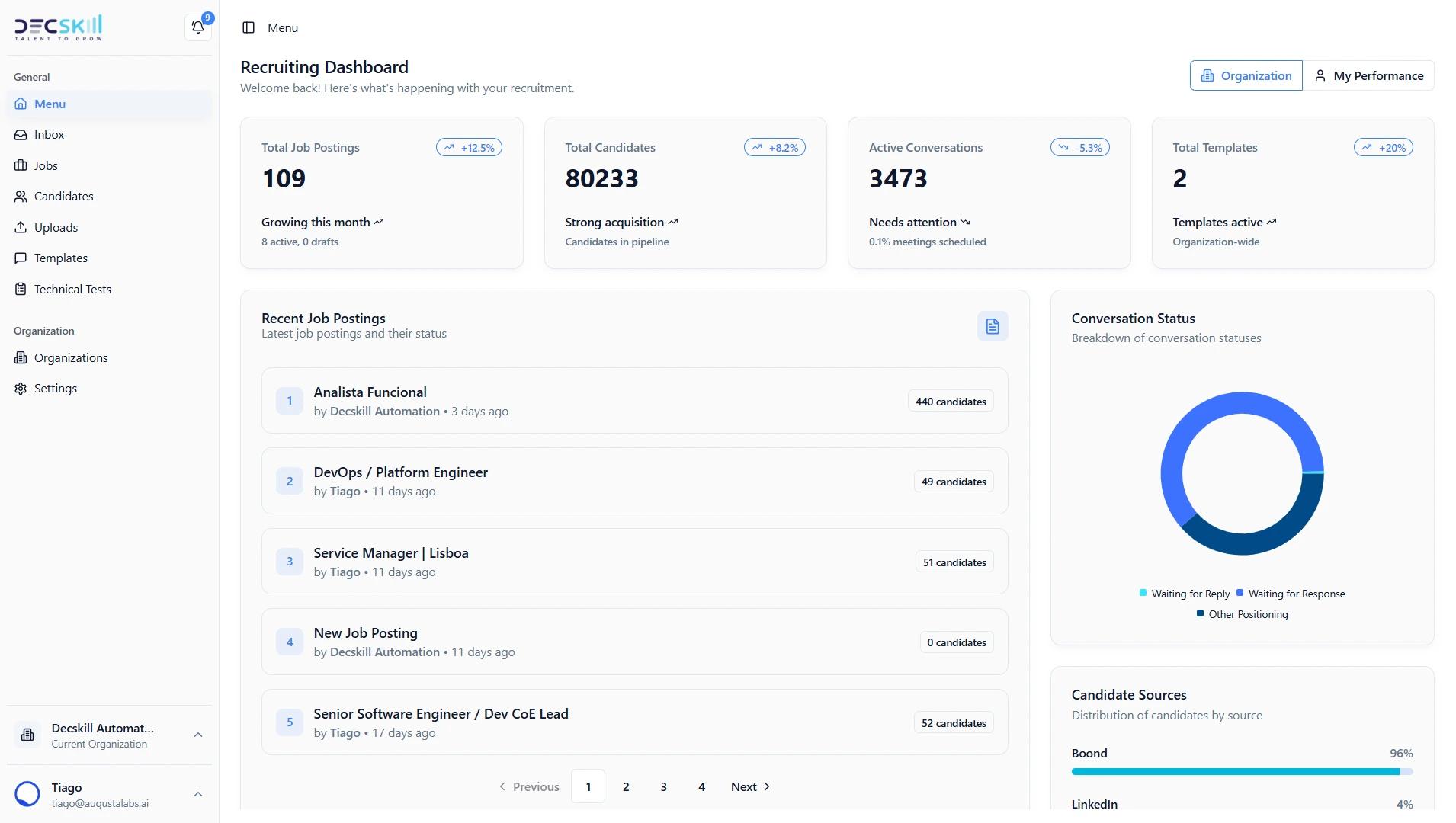Switch to the Organization view
Image resolution: width=1456 pixels, height=823 pixels.
pyautogui.click(x=1246, y=75)
